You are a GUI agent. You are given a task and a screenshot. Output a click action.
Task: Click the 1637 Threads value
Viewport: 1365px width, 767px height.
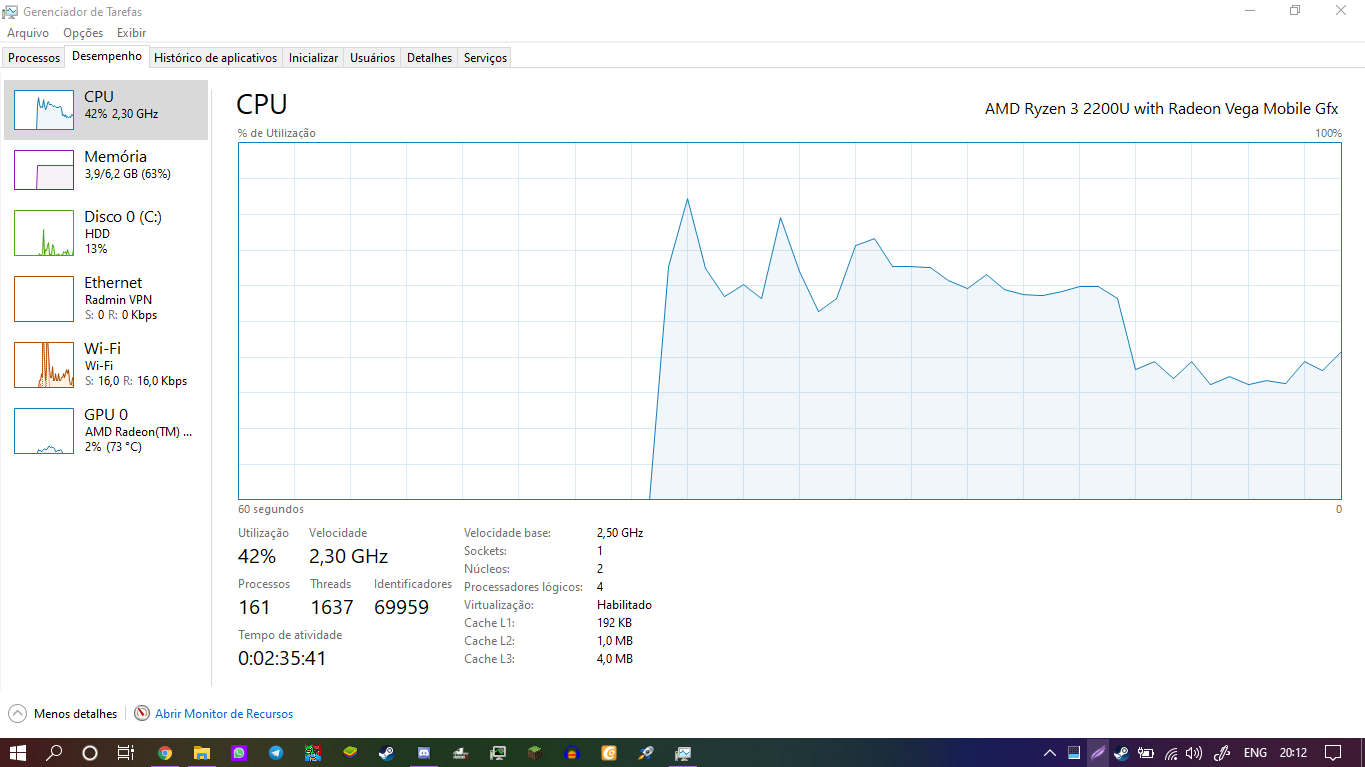(x=332, y=607)
